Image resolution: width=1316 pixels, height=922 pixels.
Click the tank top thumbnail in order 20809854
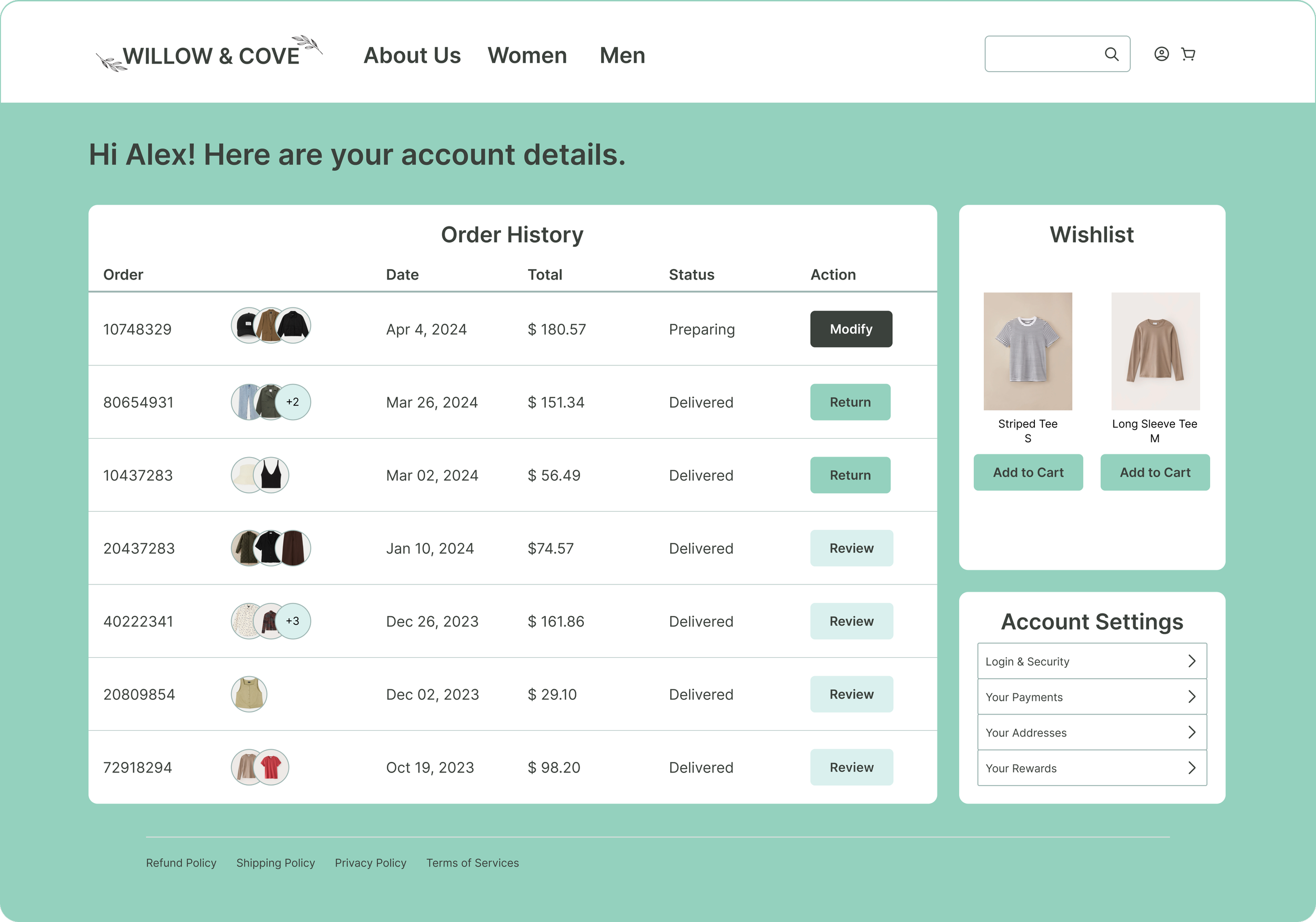point(249,694)
